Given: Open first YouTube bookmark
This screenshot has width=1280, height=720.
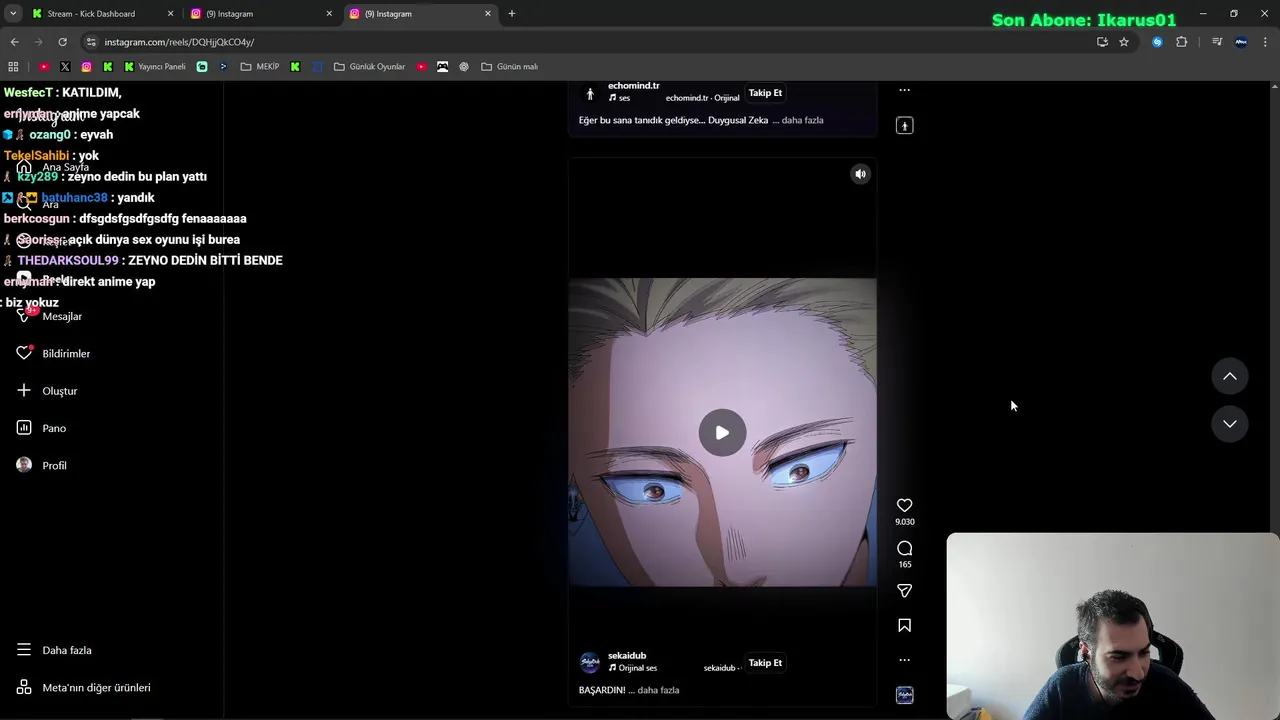Looking at the screenshot, I should coord(44,67).
